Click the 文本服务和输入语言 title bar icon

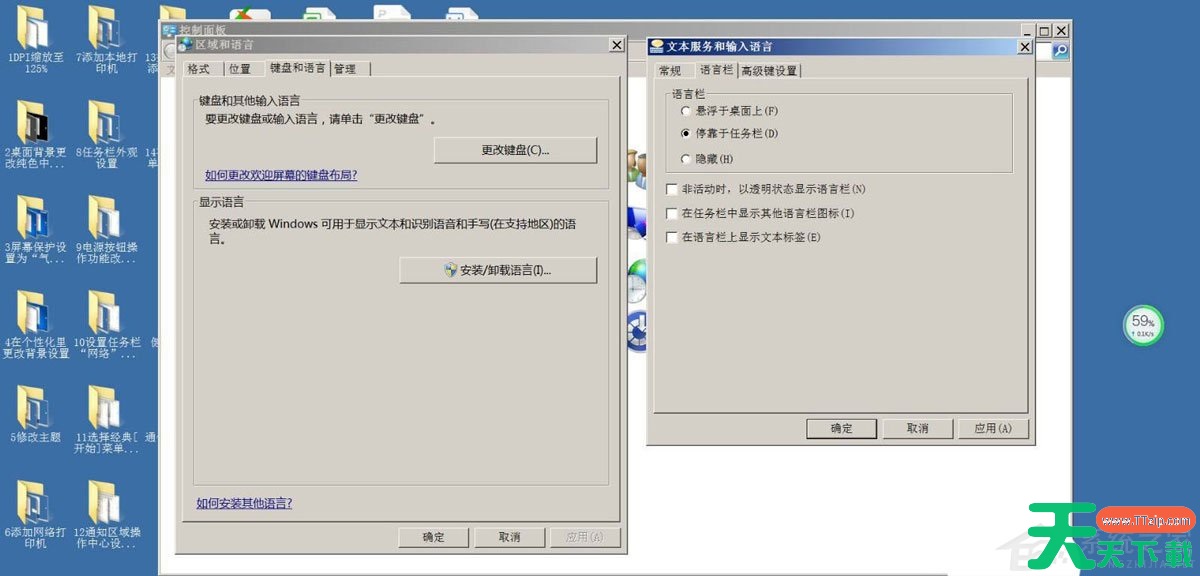coord(657,46)
